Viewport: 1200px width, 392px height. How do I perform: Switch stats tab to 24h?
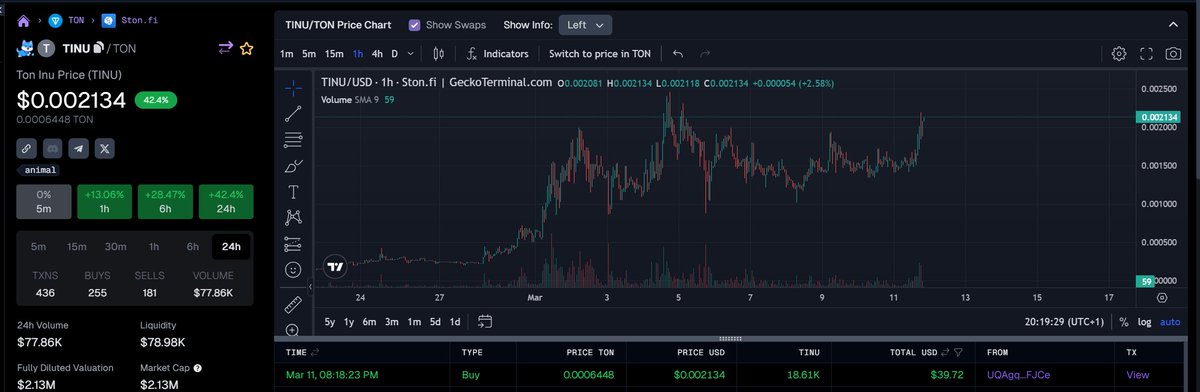click(x=231, y=246)
